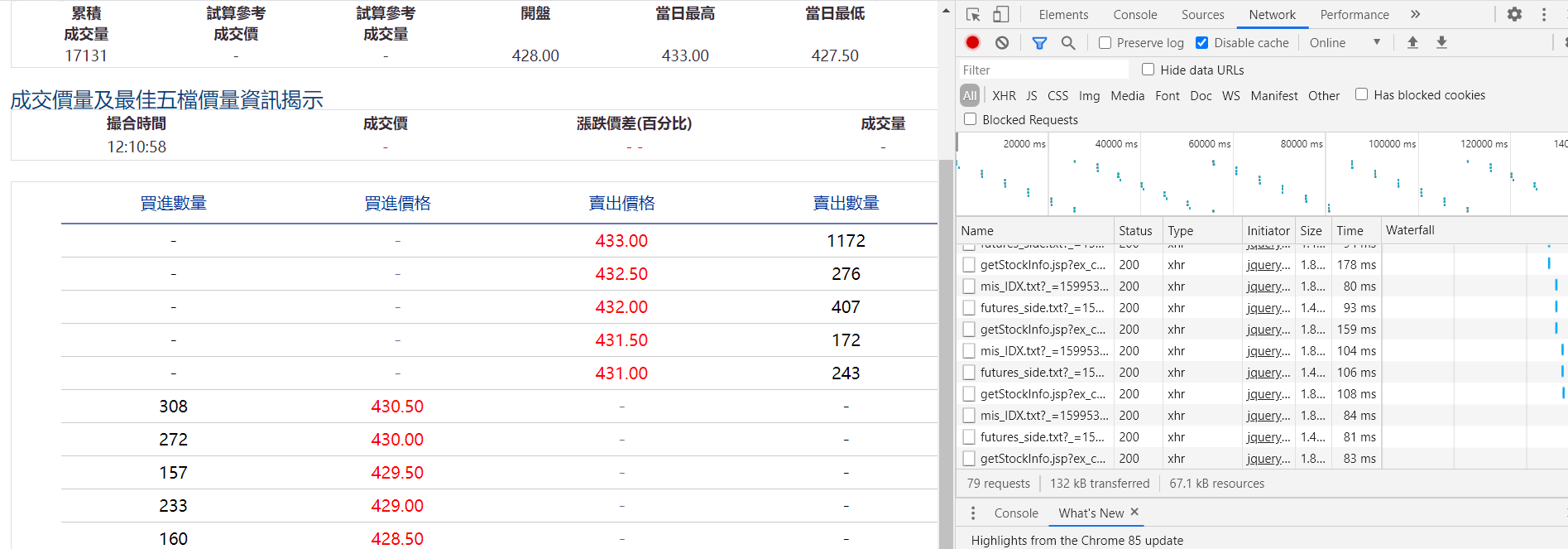Click the import HAR file upload icon
1568x549 pixels.
(x=1412, y=42)
